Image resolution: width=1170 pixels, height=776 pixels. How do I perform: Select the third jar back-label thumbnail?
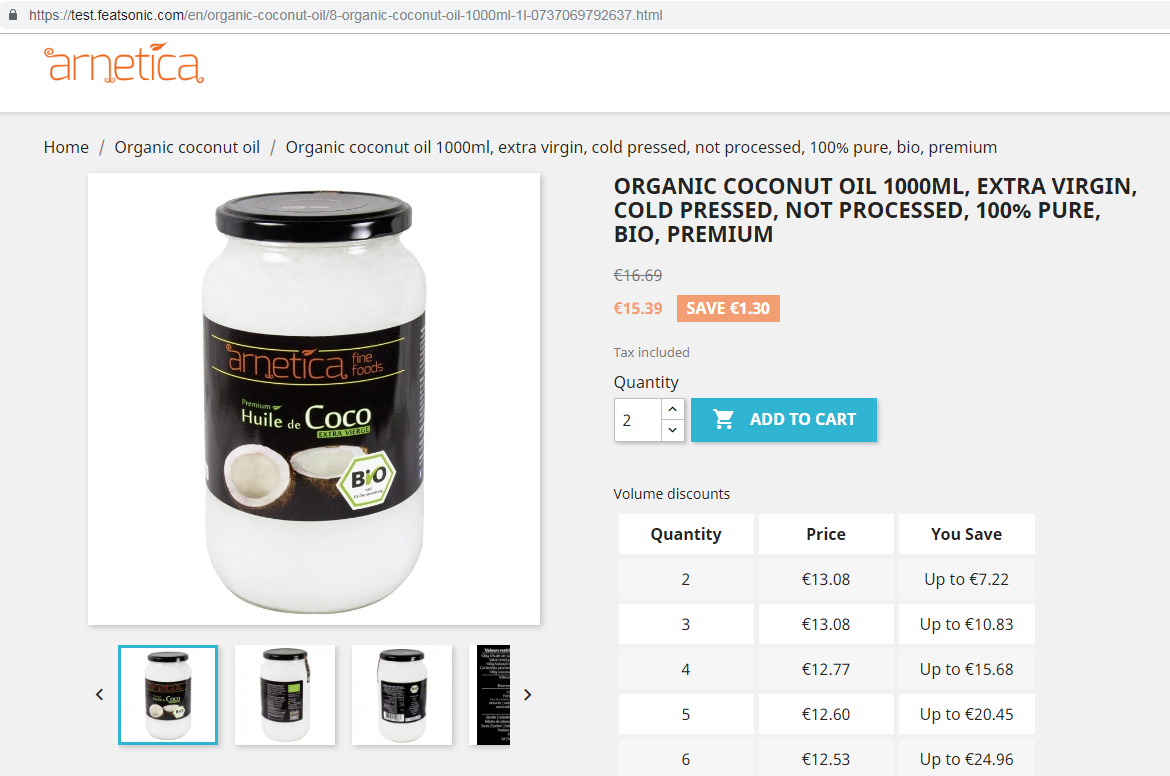point(402,695)
